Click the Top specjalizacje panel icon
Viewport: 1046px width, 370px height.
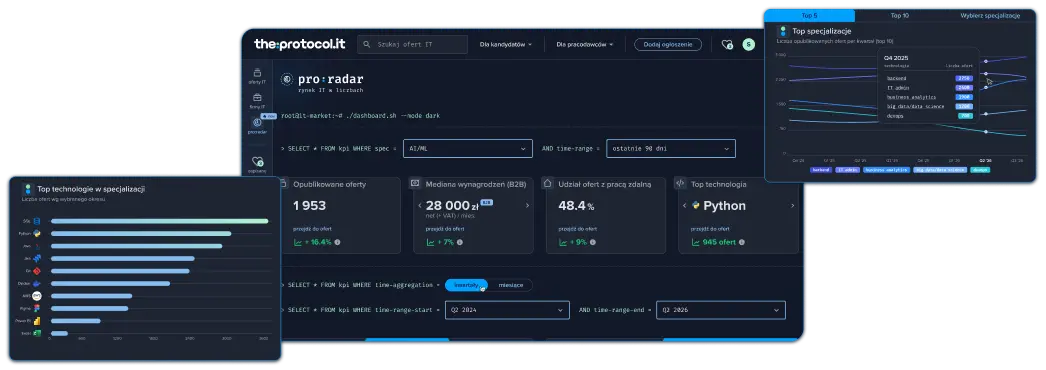coord(782,31)
